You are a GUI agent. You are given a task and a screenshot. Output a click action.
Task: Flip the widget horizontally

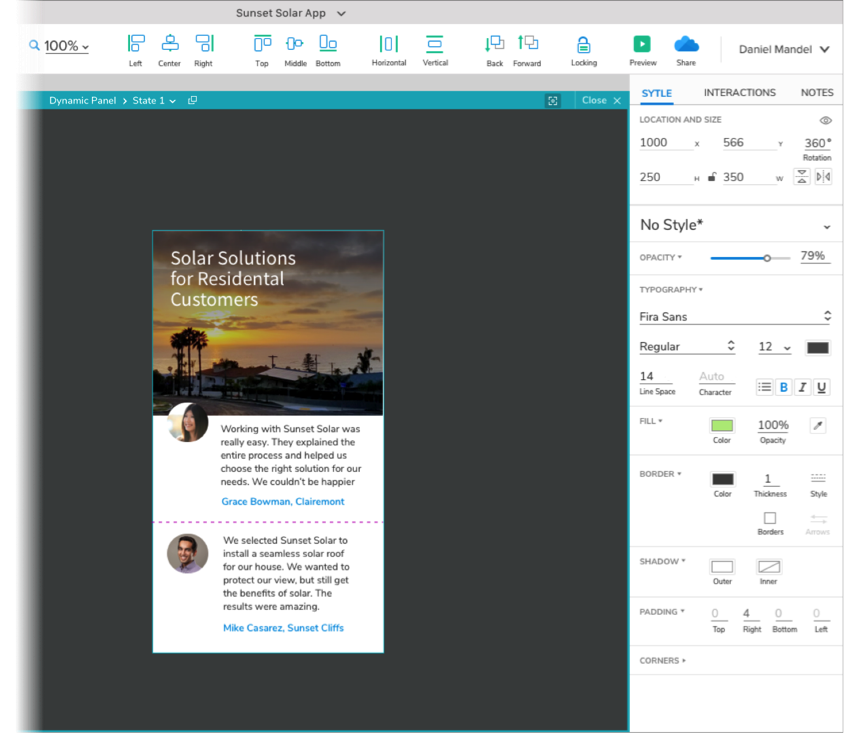[823, 177]
